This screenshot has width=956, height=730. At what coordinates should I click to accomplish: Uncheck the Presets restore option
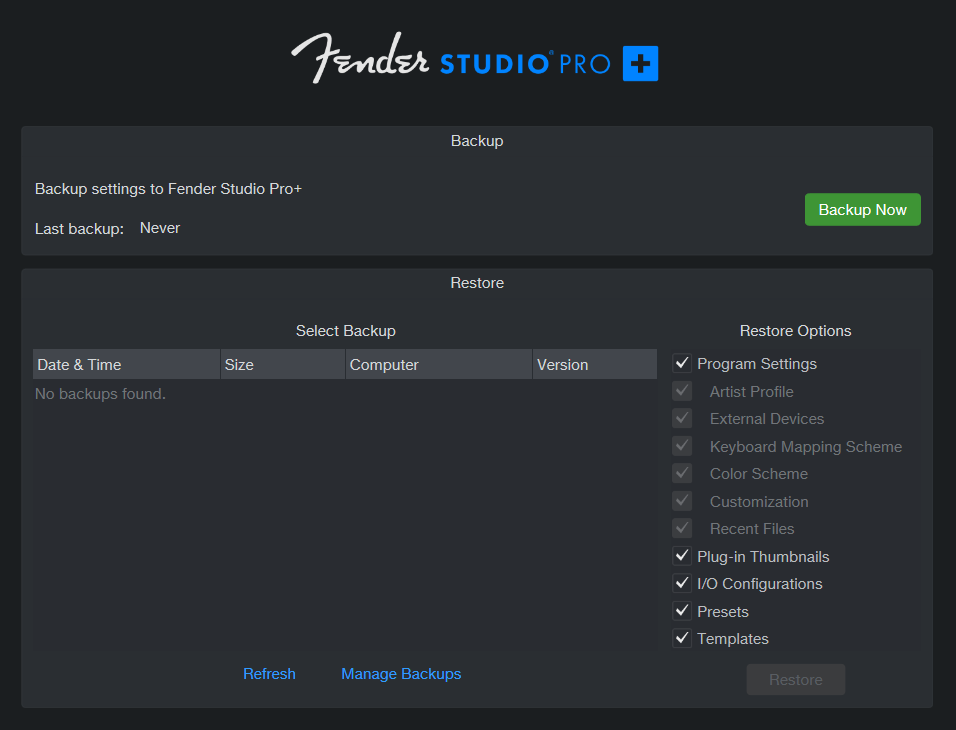[682, 611]
